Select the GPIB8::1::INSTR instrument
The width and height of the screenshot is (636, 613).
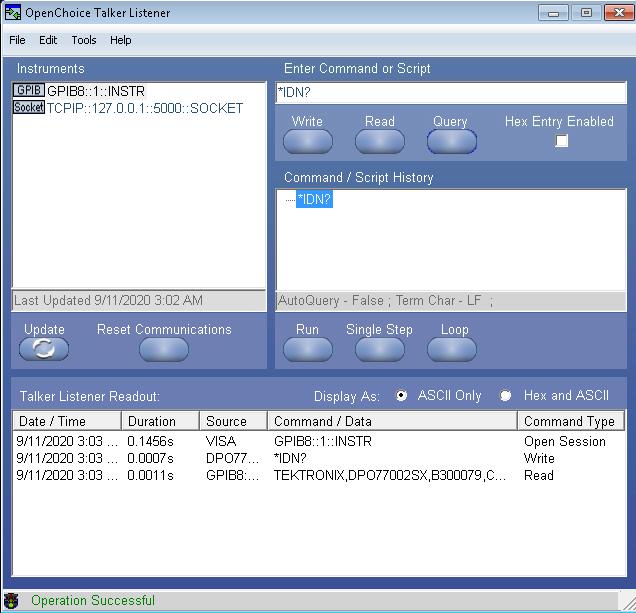point(95,91)
